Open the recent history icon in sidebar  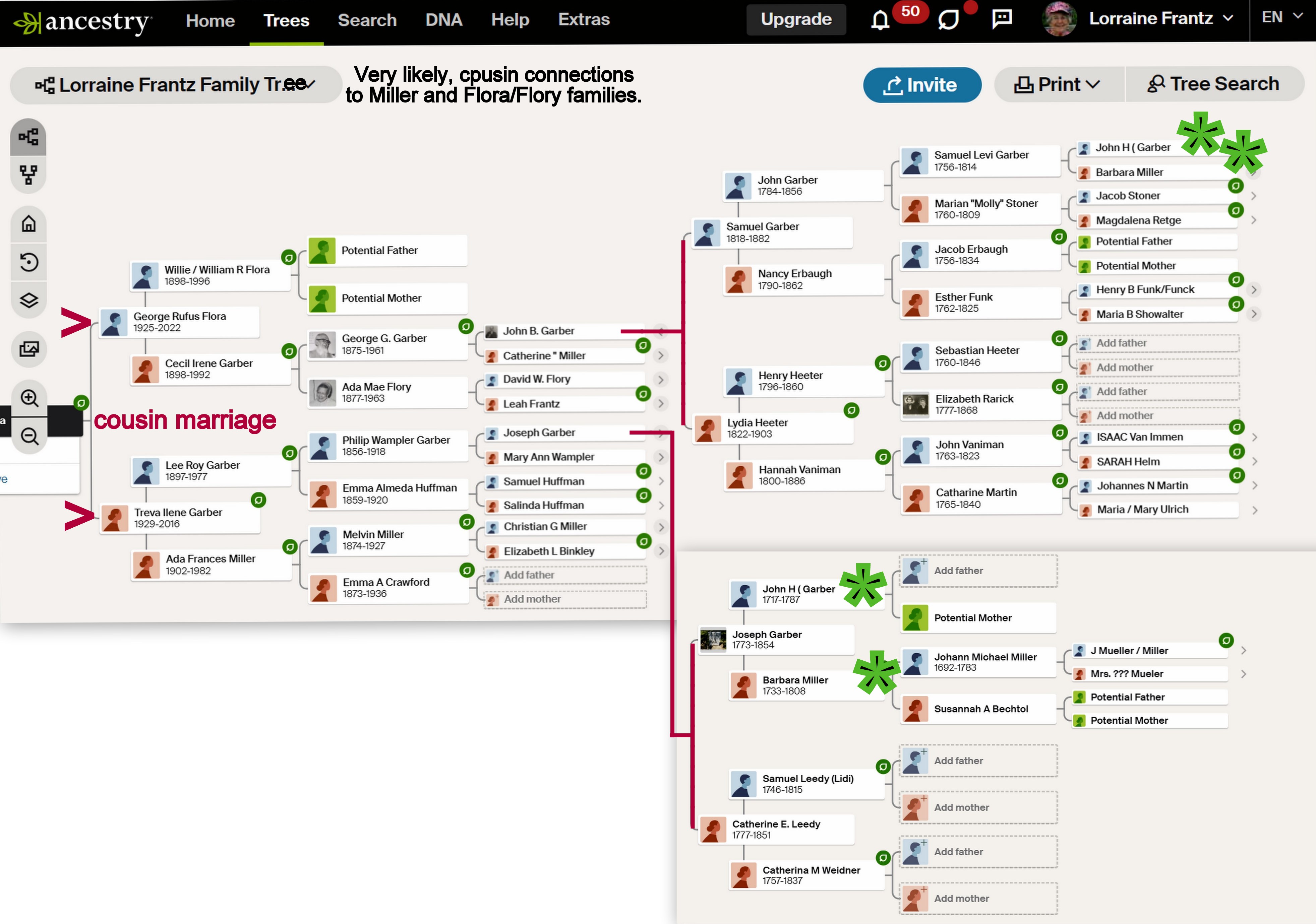coord(28,262)
